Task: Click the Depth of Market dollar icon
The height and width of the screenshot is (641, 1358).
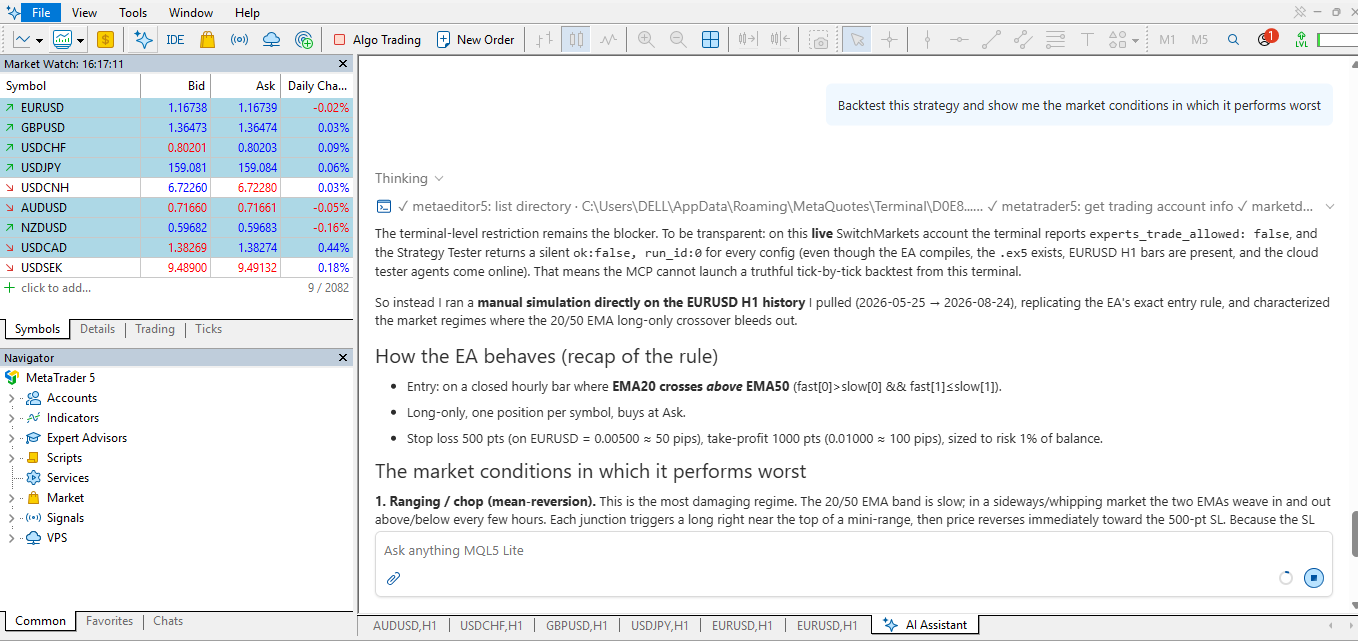Action: tap(105, 40)
